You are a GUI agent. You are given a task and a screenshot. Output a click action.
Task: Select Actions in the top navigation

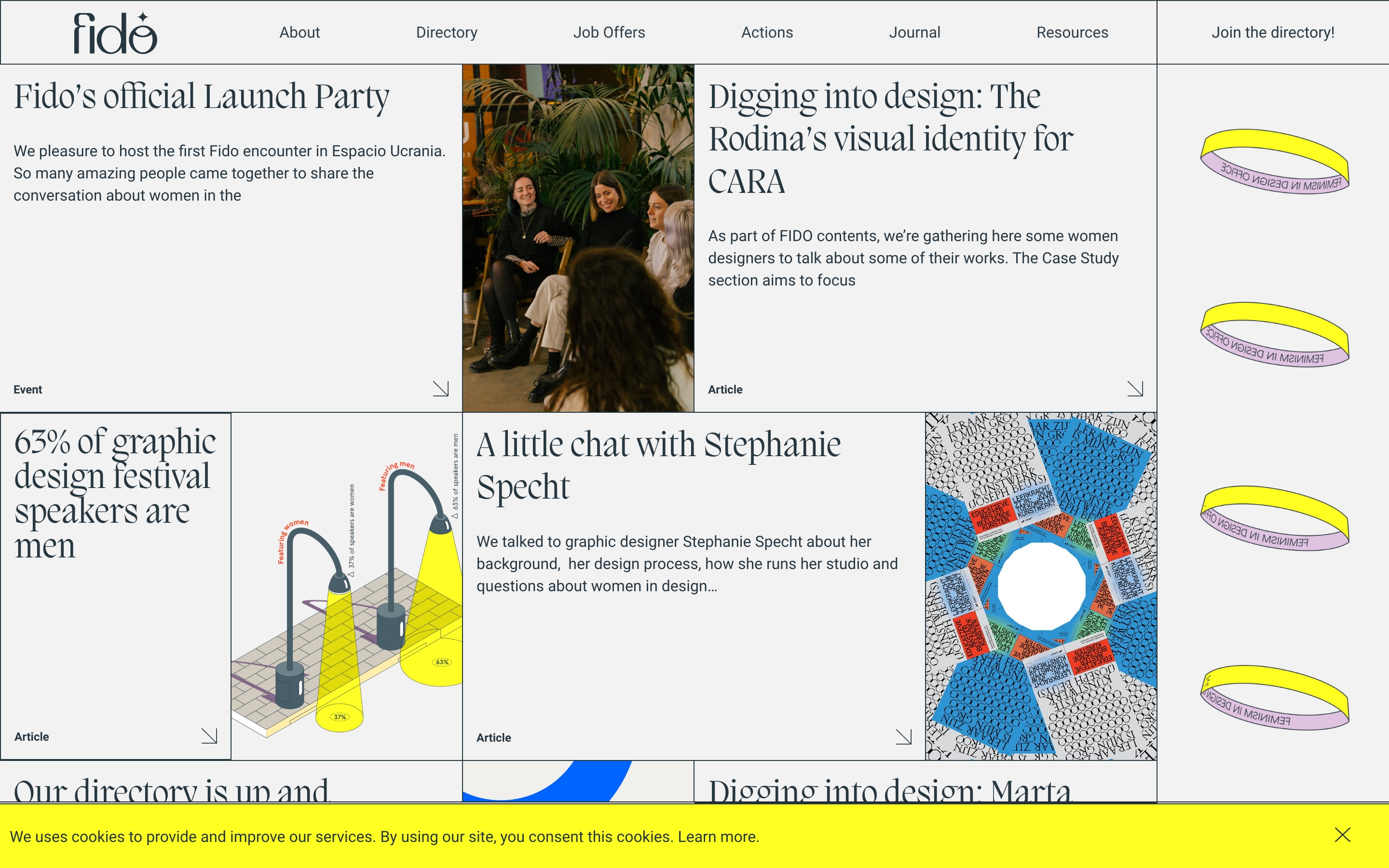tap(766, 33)
